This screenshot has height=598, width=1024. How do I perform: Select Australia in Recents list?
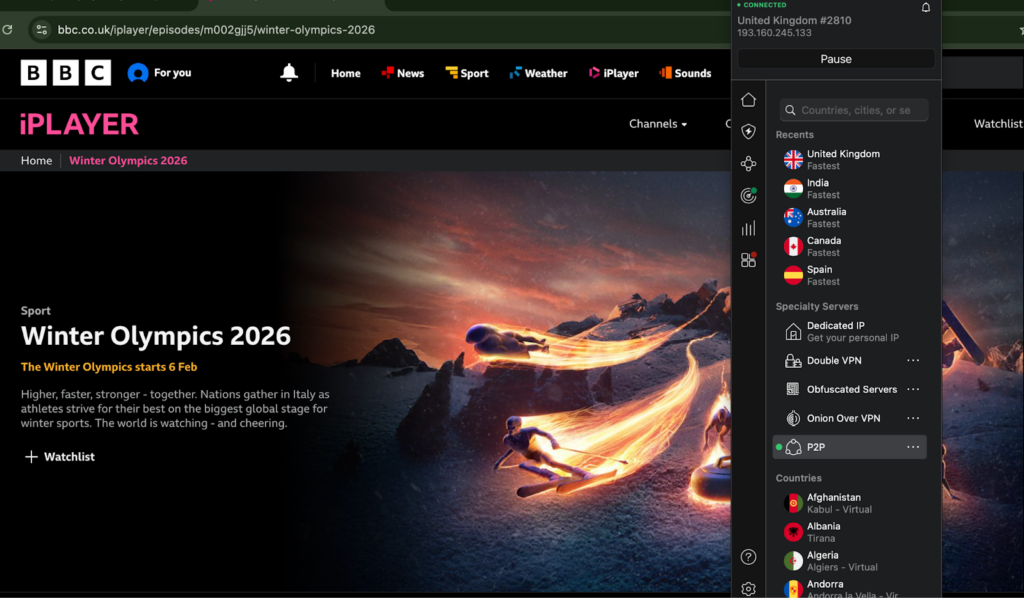click(x=849, y=217)
